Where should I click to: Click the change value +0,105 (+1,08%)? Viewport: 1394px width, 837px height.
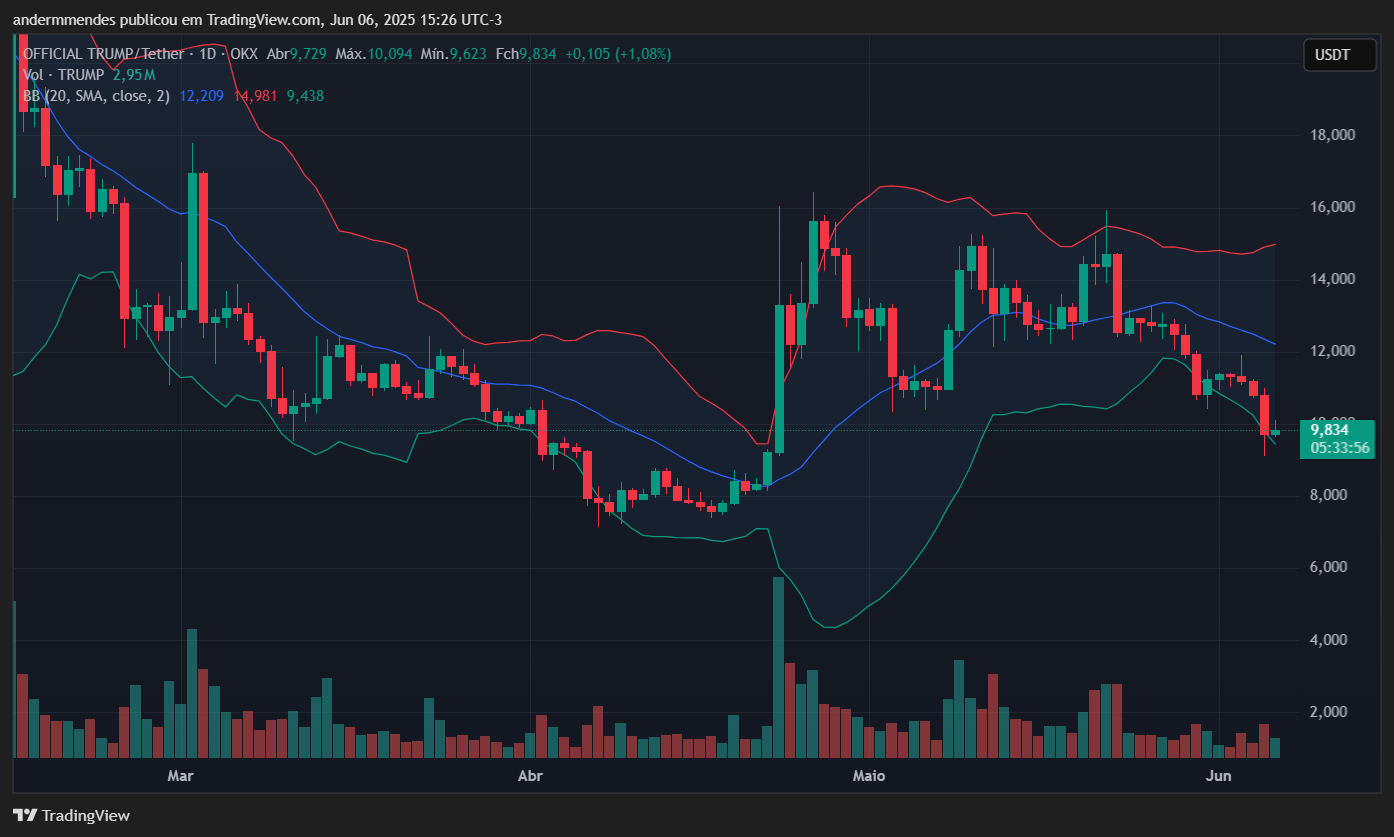tap(618, 54)
